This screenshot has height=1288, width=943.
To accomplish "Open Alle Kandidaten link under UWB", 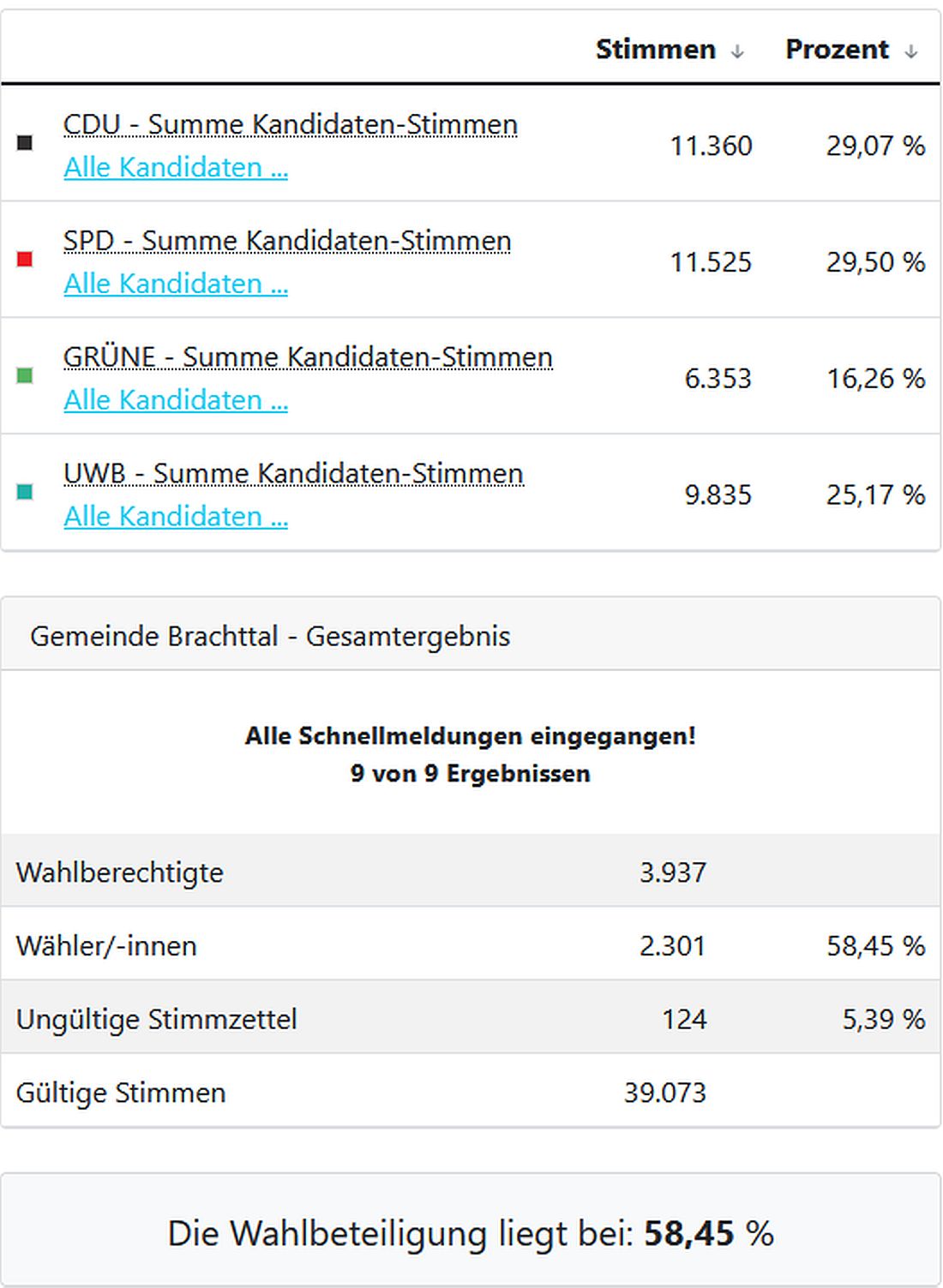I will (176, 516).
